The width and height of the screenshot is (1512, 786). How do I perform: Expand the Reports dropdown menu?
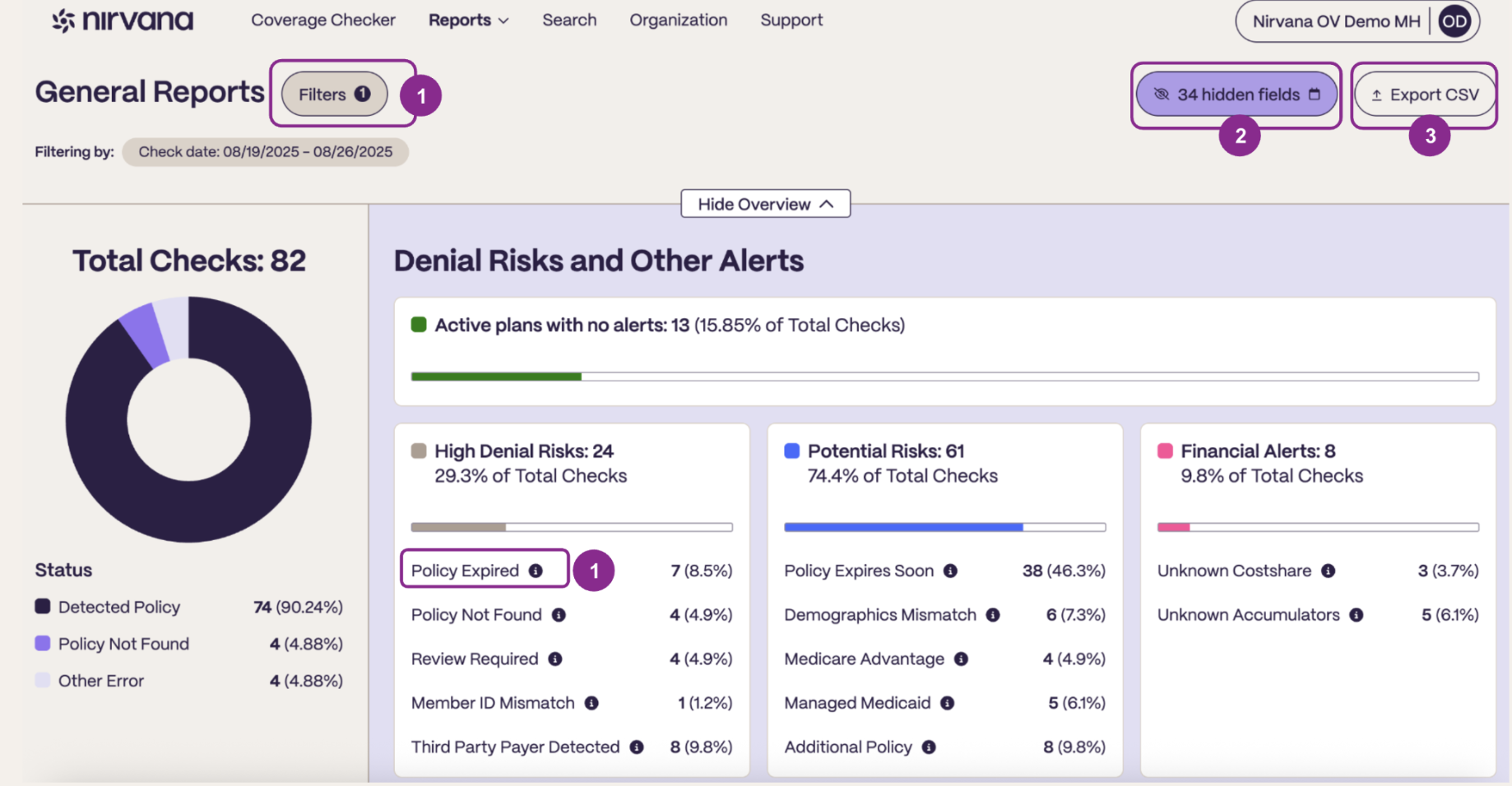pyautogui.click(x=468, y=20)
